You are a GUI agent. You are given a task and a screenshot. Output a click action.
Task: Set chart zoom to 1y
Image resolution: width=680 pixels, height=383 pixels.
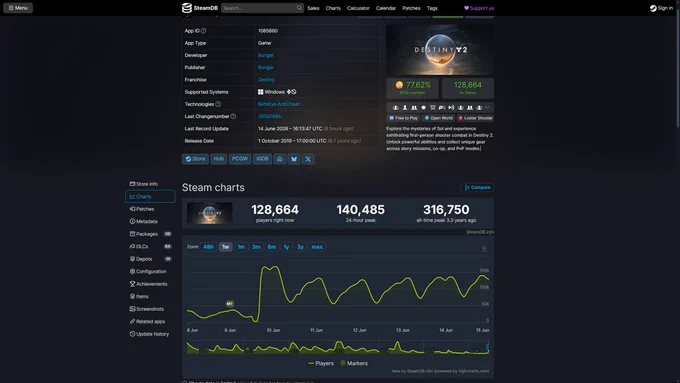tap(287, 247)
